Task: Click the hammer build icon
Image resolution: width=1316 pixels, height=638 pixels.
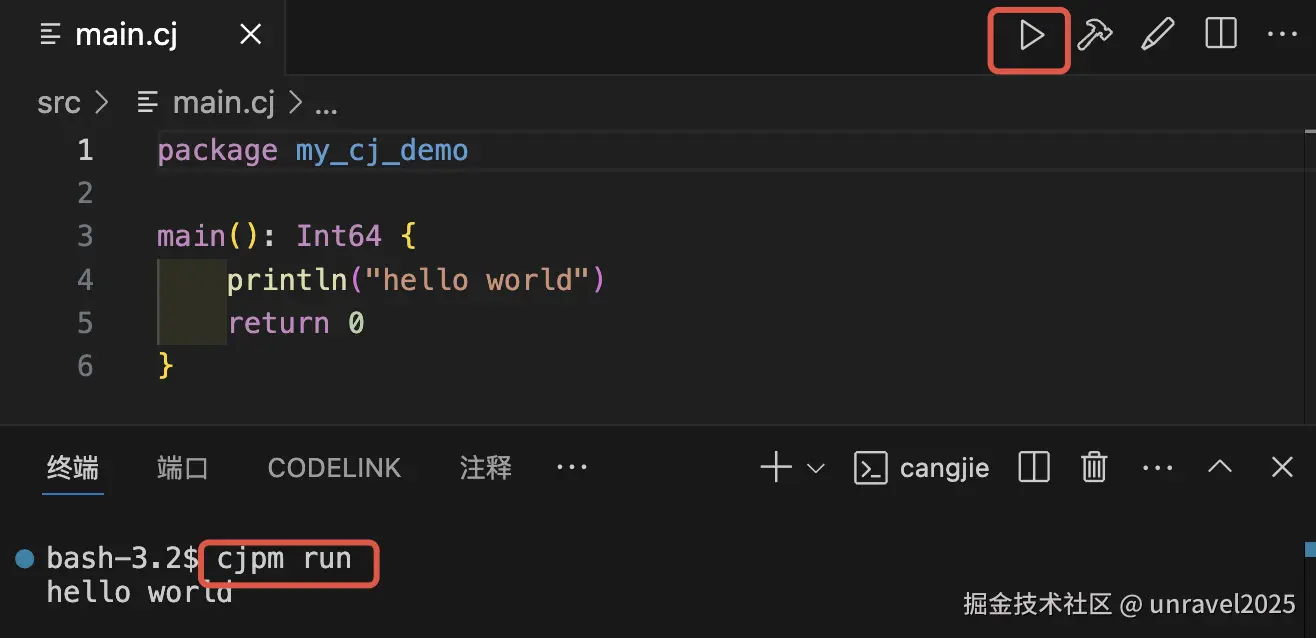Action: 1095,36
